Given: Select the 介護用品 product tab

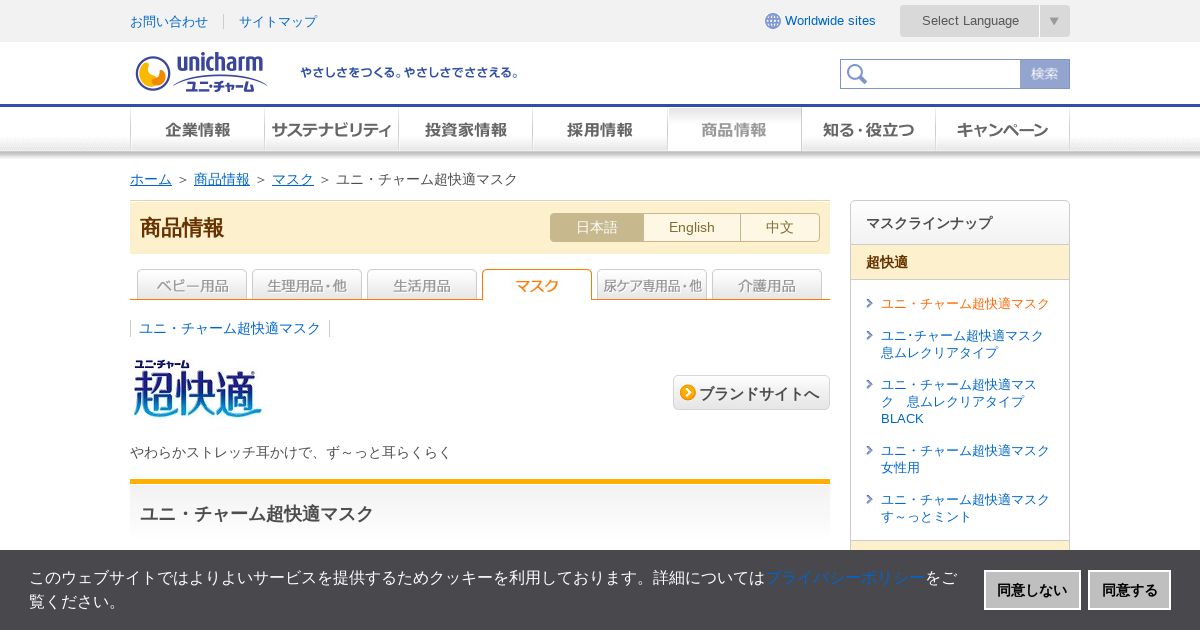Looking at the screenshot, I should [767, 285].
